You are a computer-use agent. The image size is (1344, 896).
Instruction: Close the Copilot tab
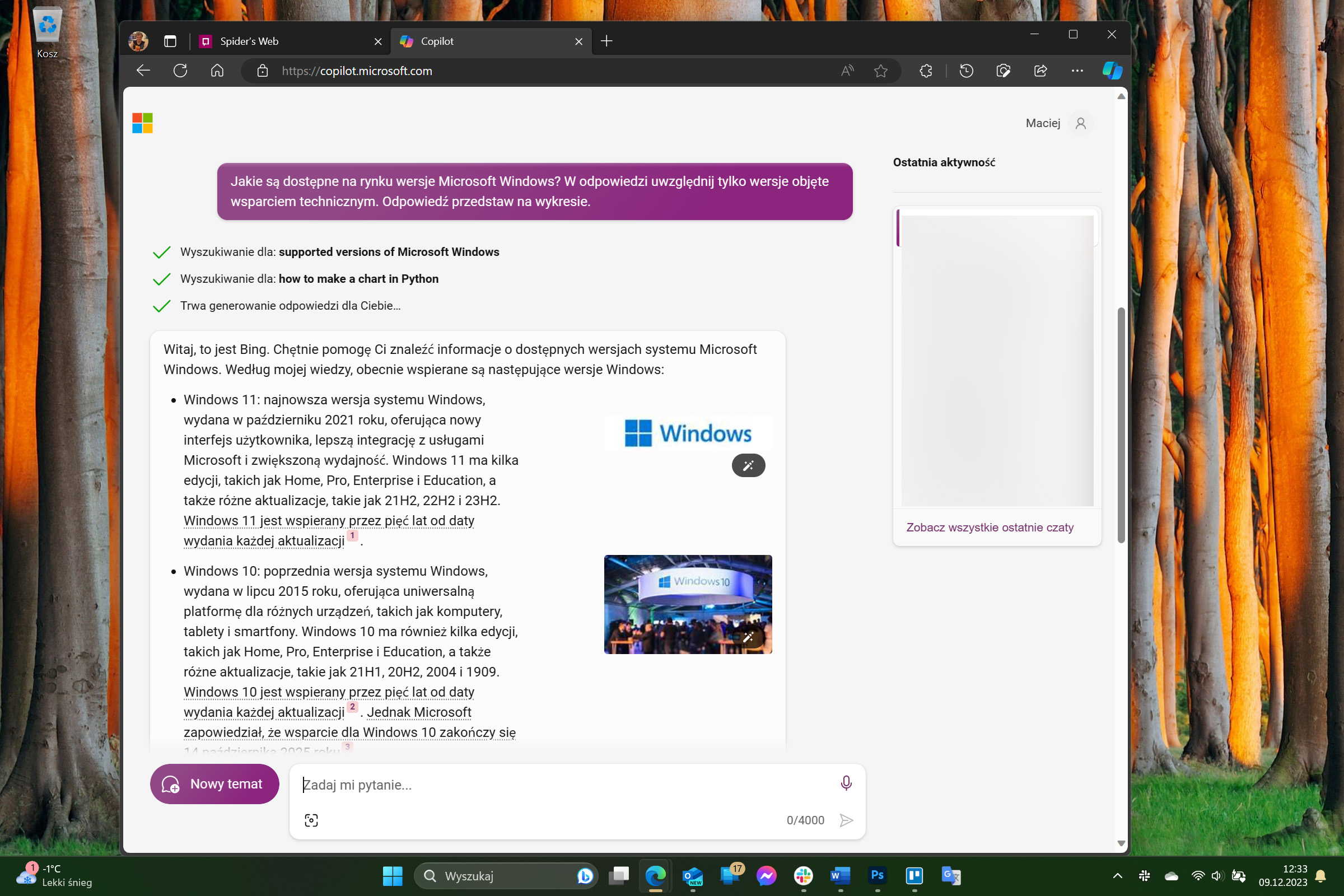pos(579,41)
